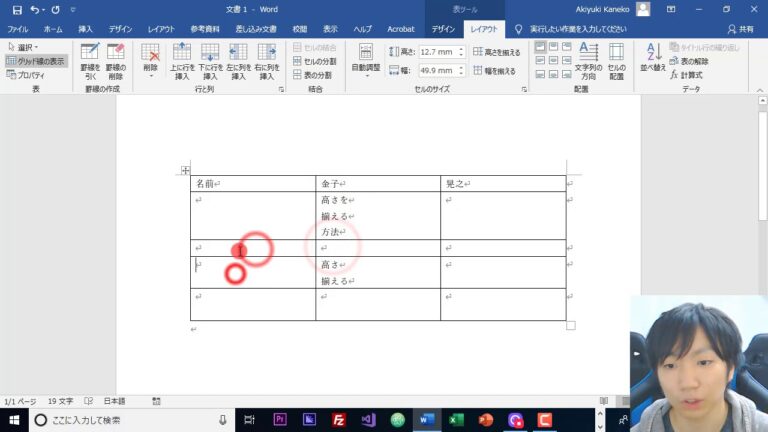
Task: Click 幅を揃える
Action: click(495, 71)
